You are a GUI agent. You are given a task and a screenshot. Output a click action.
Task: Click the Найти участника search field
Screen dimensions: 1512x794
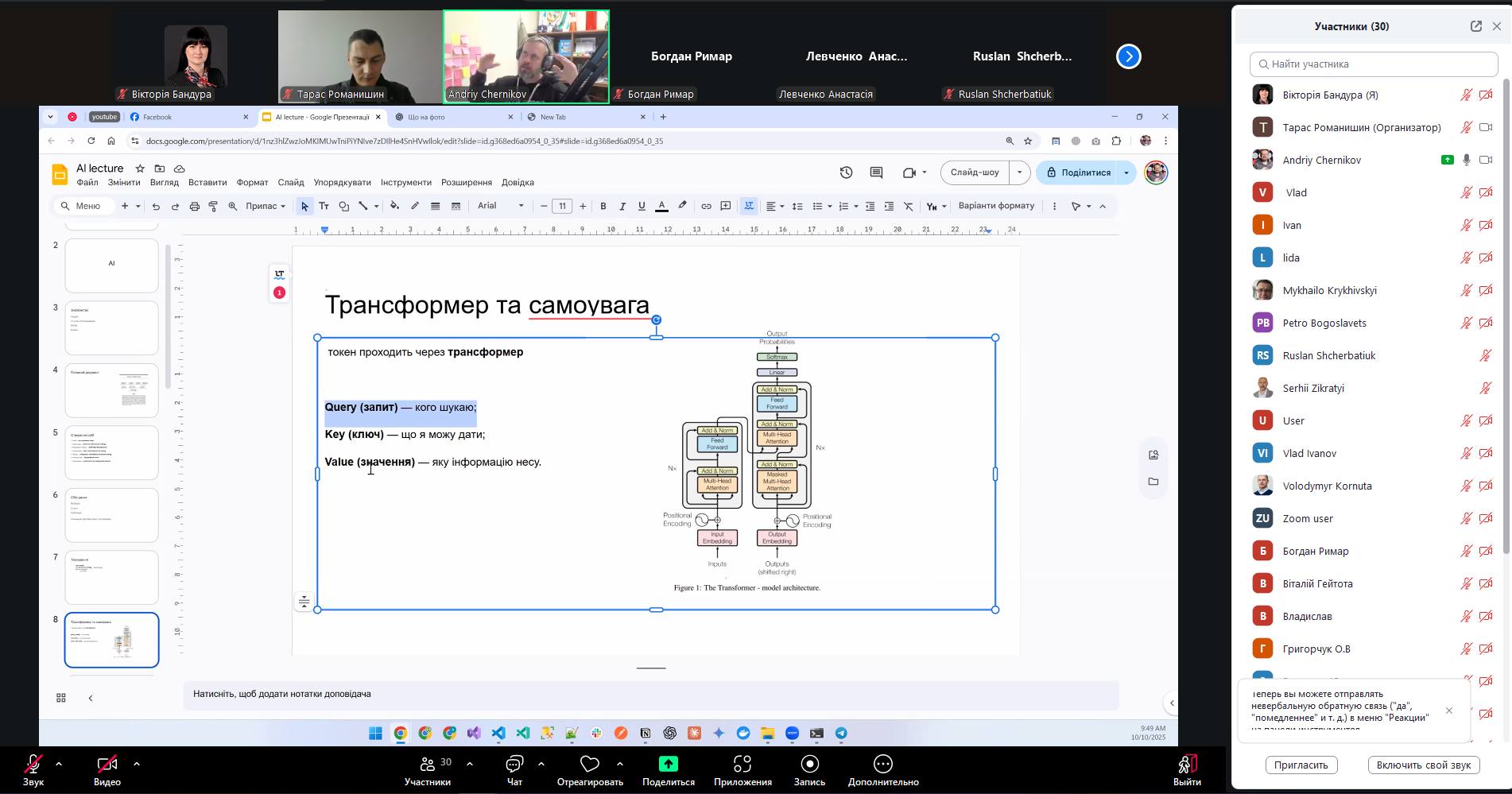tap(1374, 64)
